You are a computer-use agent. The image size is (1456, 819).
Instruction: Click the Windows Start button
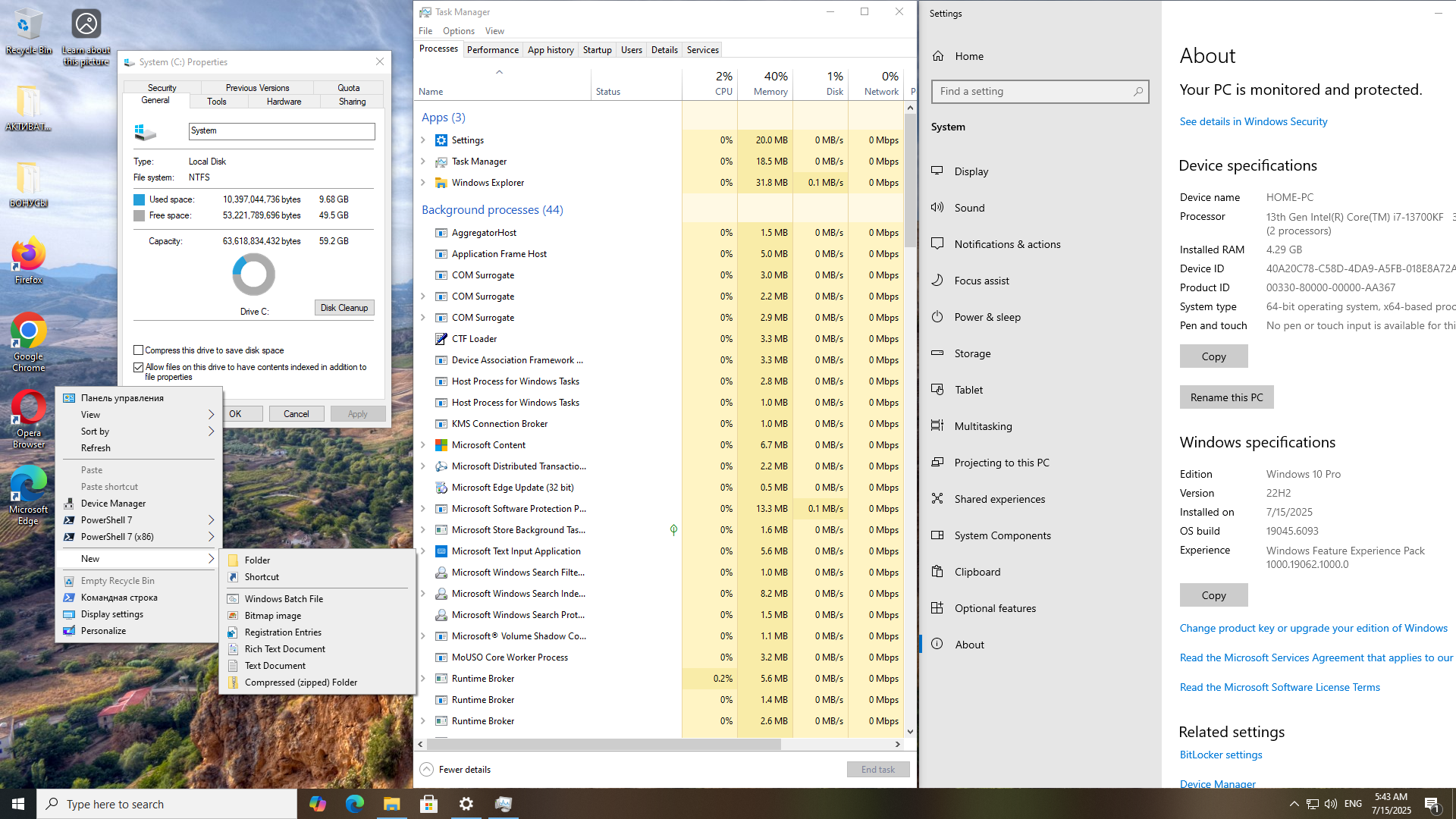(x=18, y=804)
